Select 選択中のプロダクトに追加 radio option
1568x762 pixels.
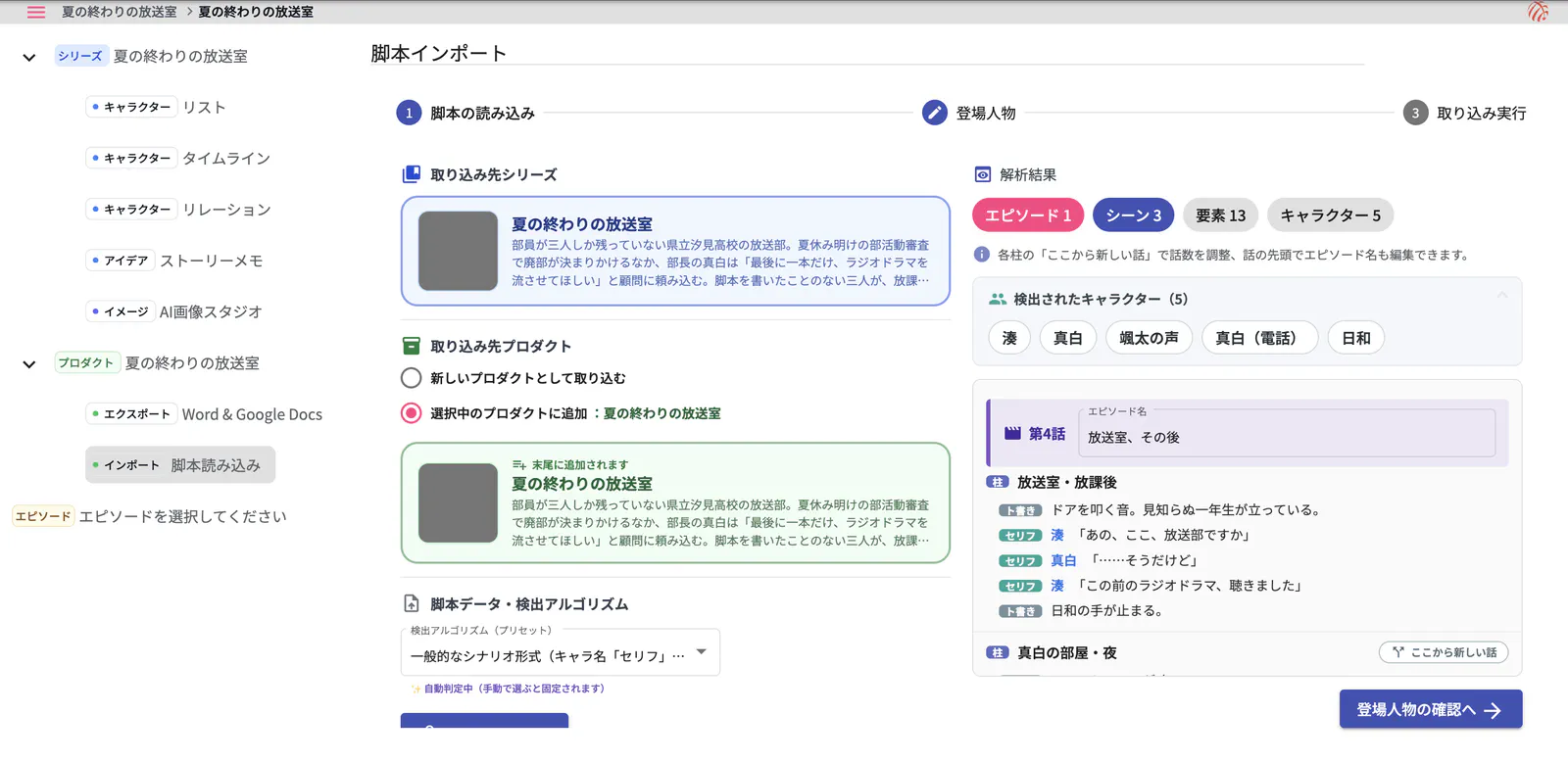pyautogui.click(x=412, y=413)
